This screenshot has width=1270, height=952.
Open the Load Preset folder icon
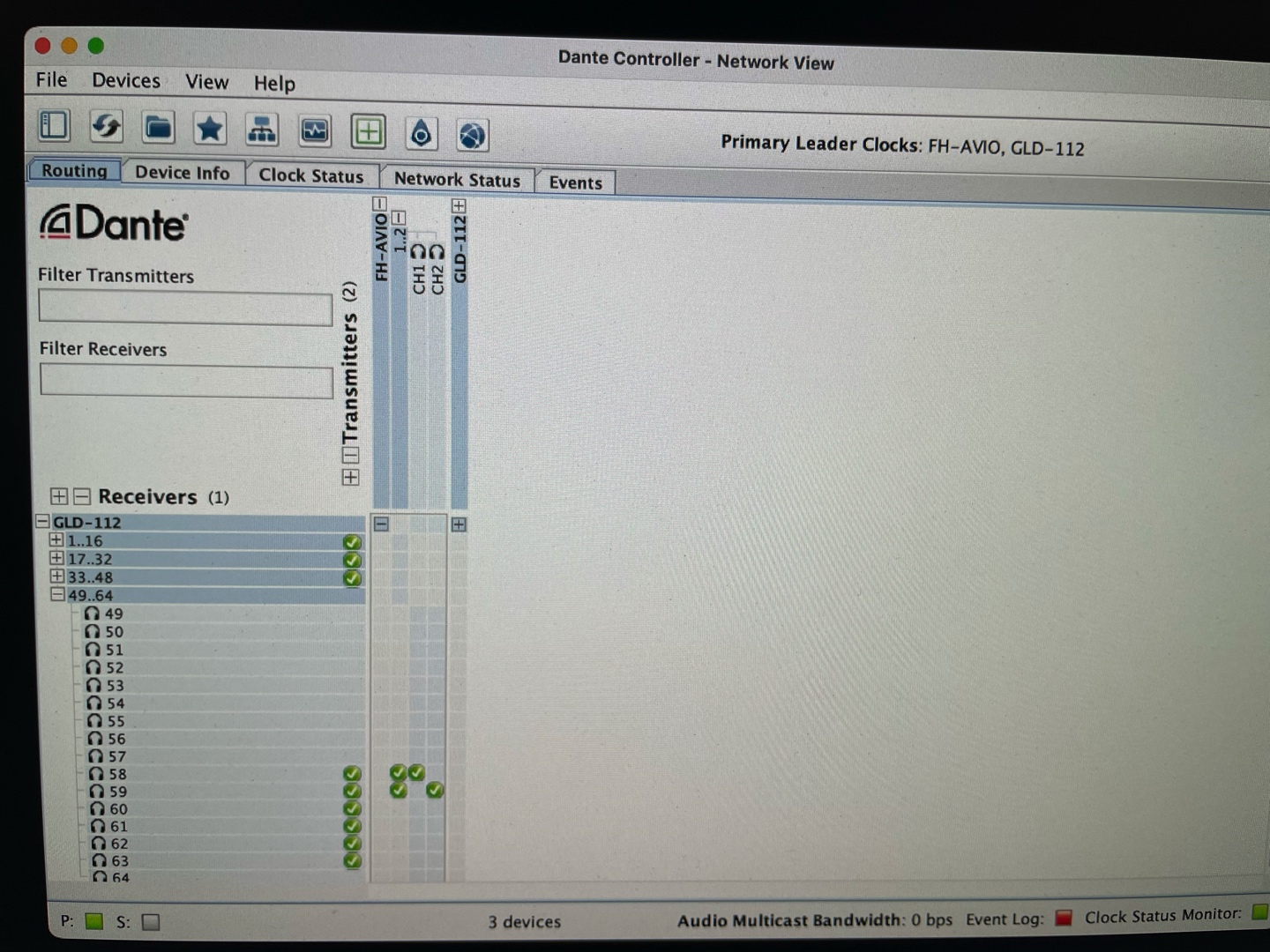[158, 129]
